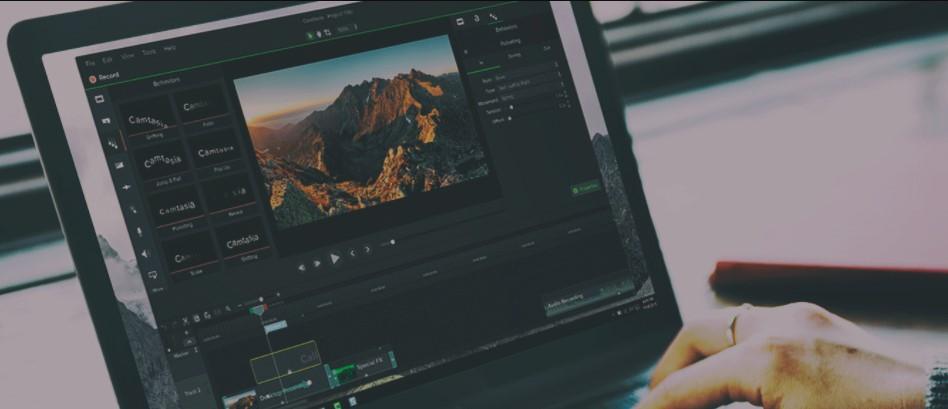948x409 pixels.
Task: Open the canvas zoom level dropdown
Action: tap(345, 28)
